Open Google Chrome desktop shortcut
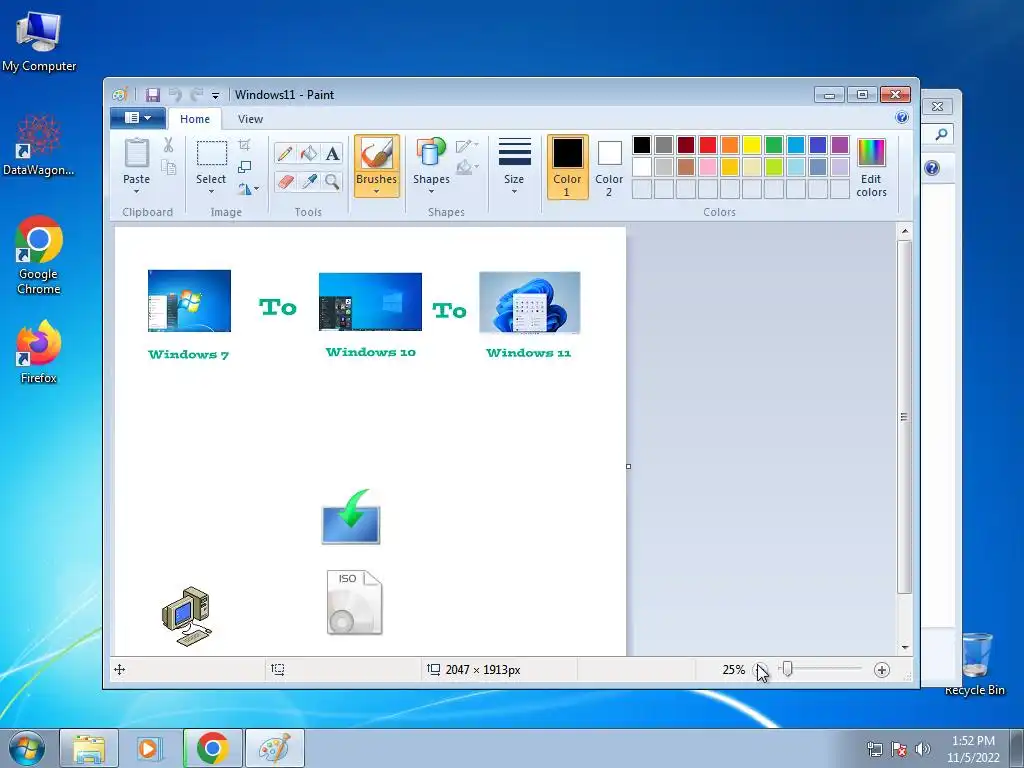Viewport: 1024px width, 768px height. (39, 255)
